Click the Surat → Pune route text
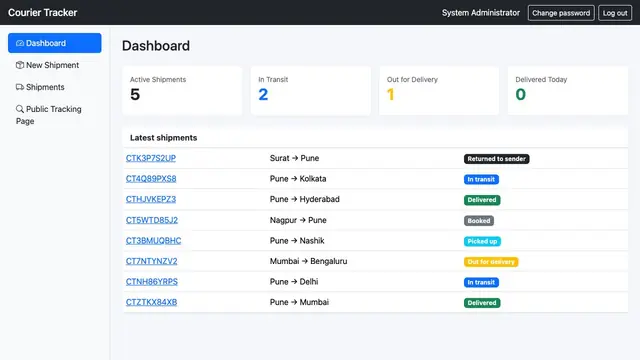 [294, 158]
